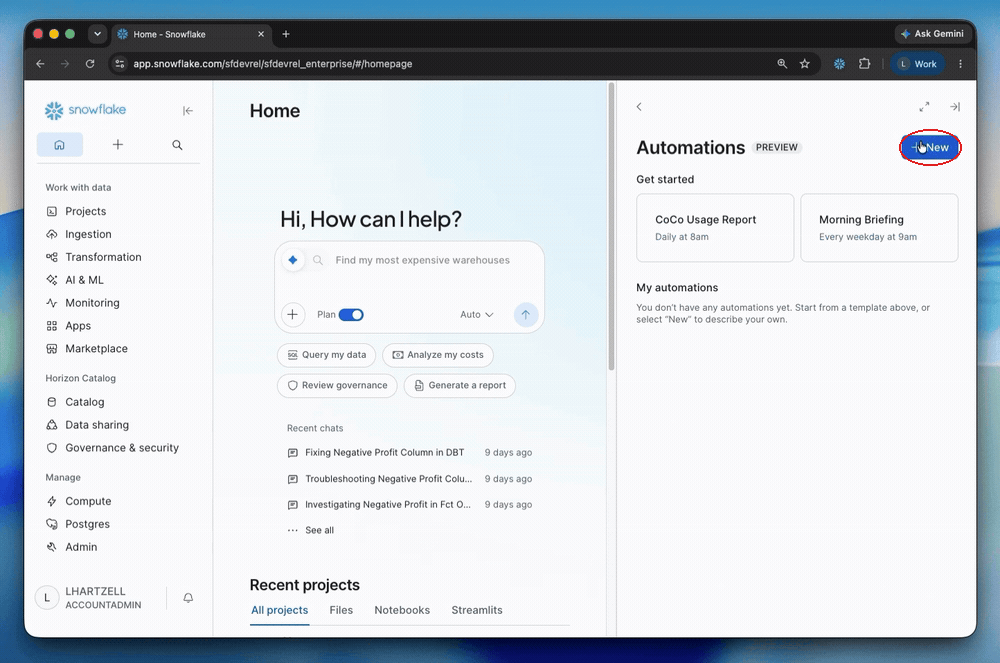Expand the Automations panel to full screen
Viewport: 1000px width, 663px height.
pos(924,107)
